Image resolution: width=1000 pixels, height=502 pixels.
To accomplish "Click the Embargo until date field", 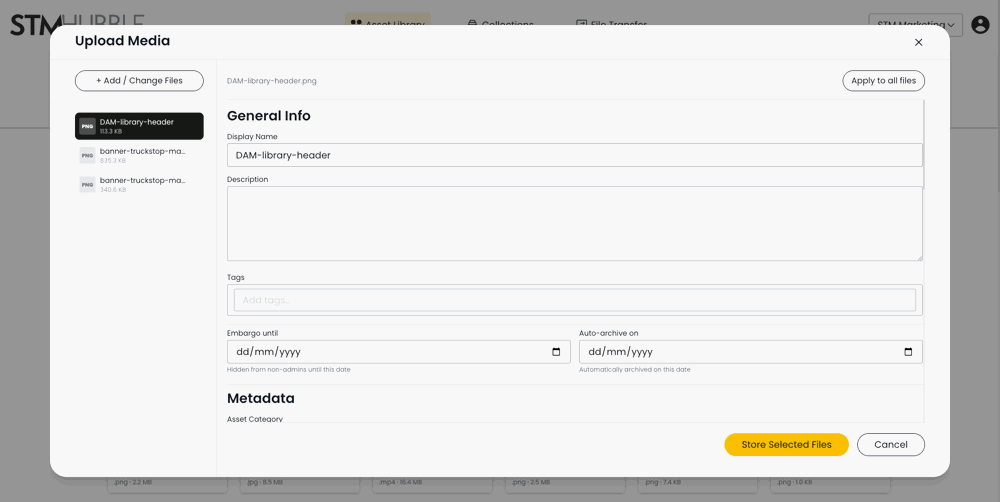I will click(x=399, y=351).
